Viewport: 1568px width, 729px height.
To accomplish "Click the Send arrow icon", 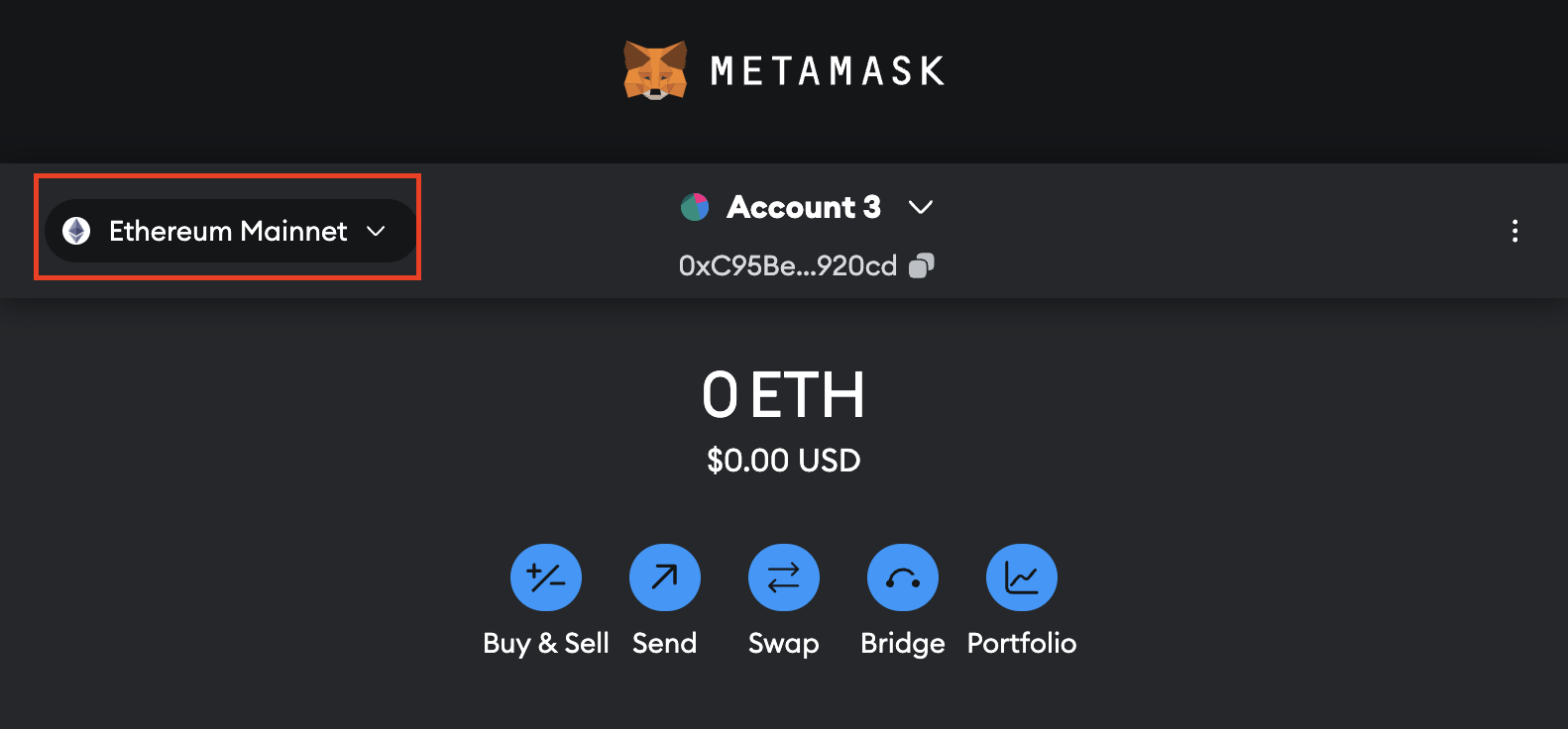I will coord(664,577).
